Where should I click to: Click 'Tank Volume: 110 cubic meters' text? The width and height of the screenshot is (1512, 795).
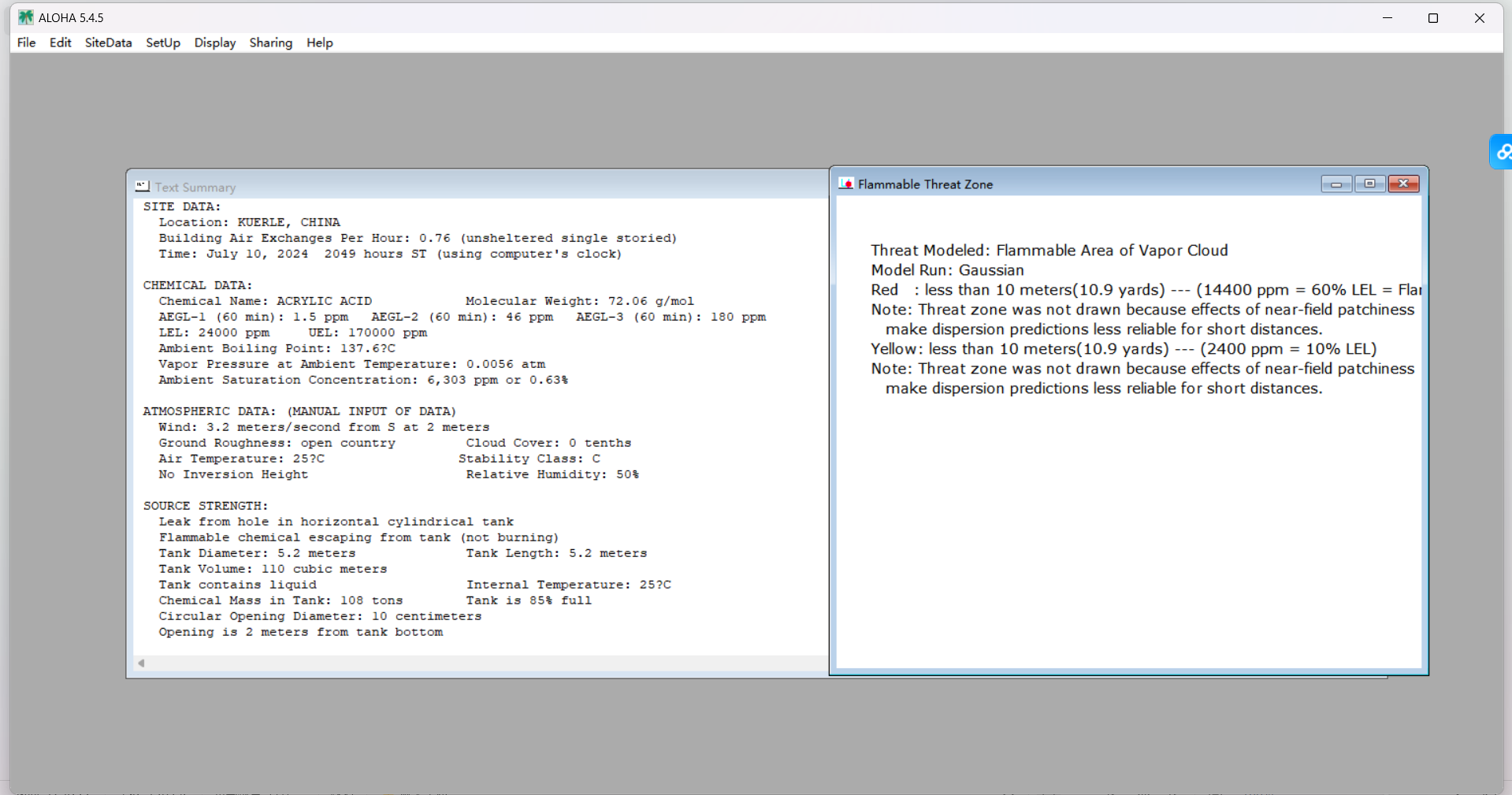pos(273,569)
